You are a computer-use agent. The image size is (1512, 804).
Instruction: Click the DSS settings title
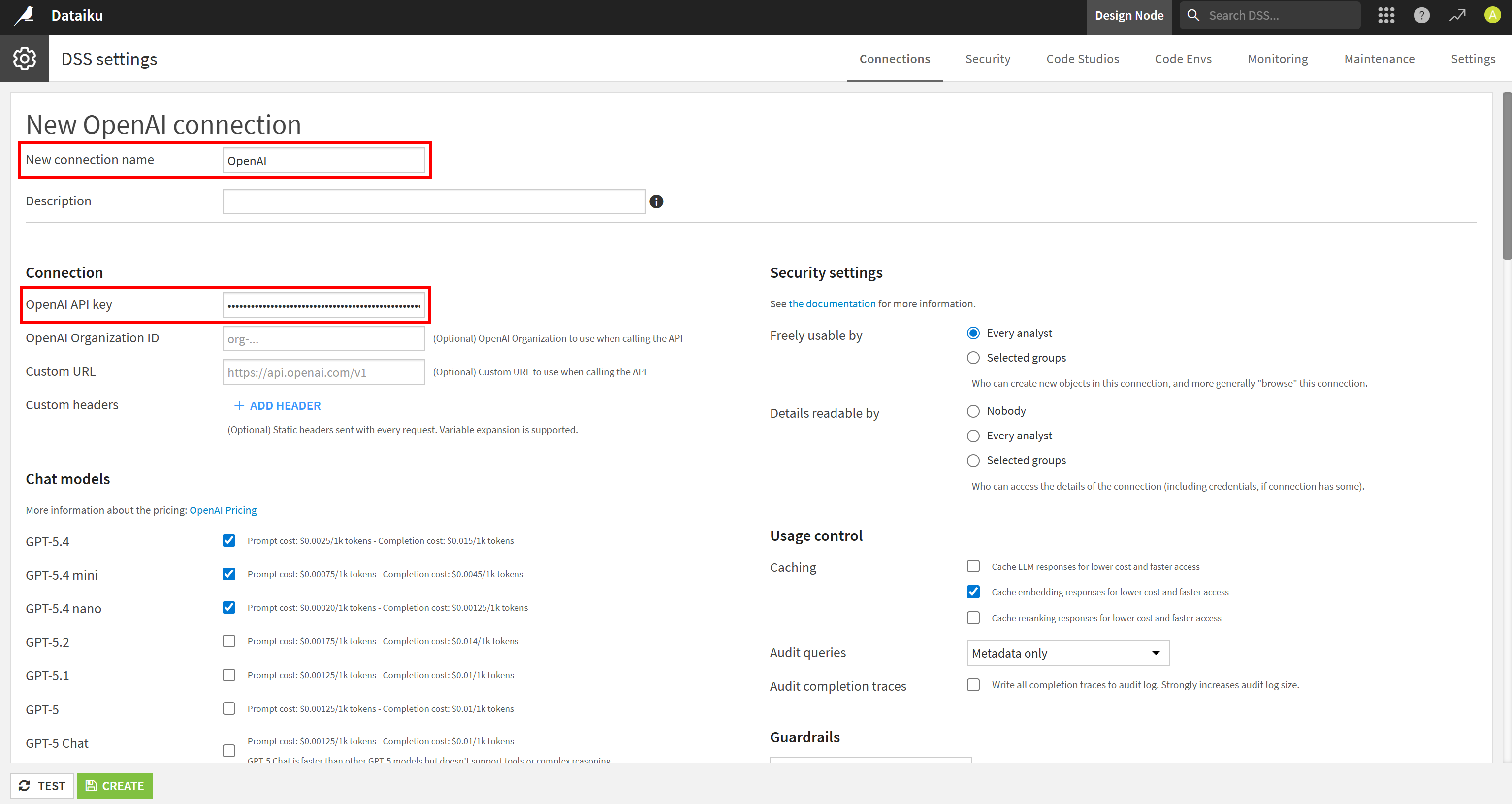[109, 59]
